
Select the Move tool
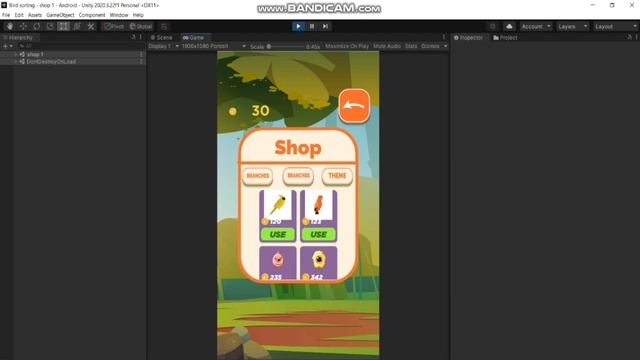pos(23,27)
